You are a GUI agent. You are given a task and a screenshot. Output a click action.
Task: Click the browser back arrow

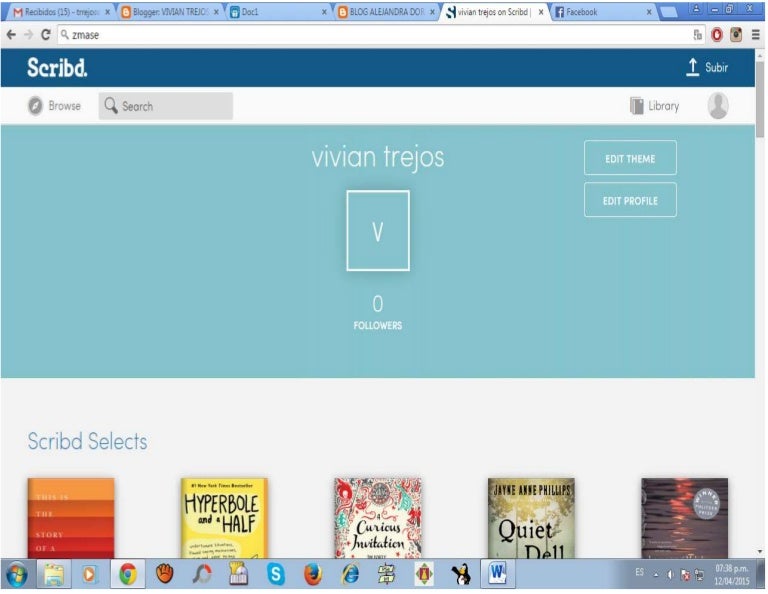coord(11,35)
